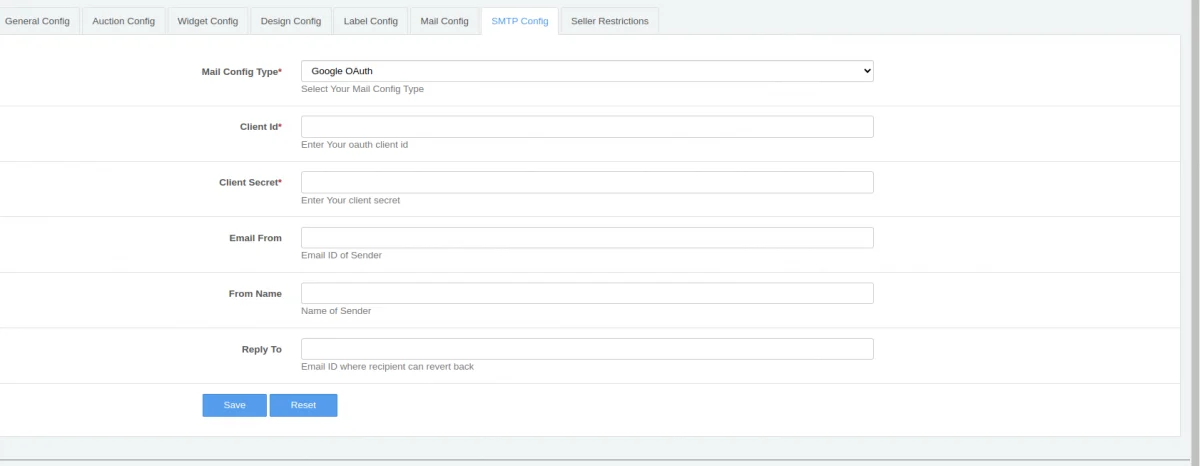Click the From Name text field
The width and height of the screenshot is (1200, 466).
(x=587, y=293)
